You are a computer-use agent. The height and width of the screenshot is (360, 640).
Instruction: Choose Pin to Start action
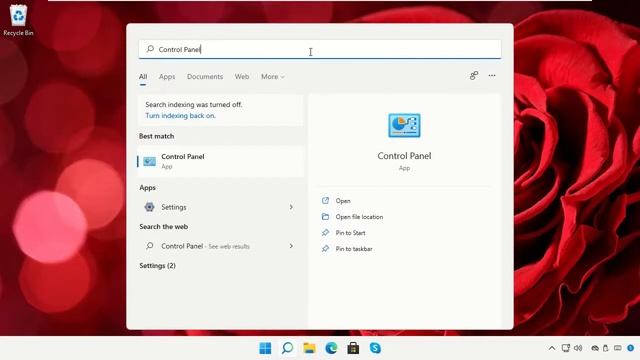[x=350, y=233]
